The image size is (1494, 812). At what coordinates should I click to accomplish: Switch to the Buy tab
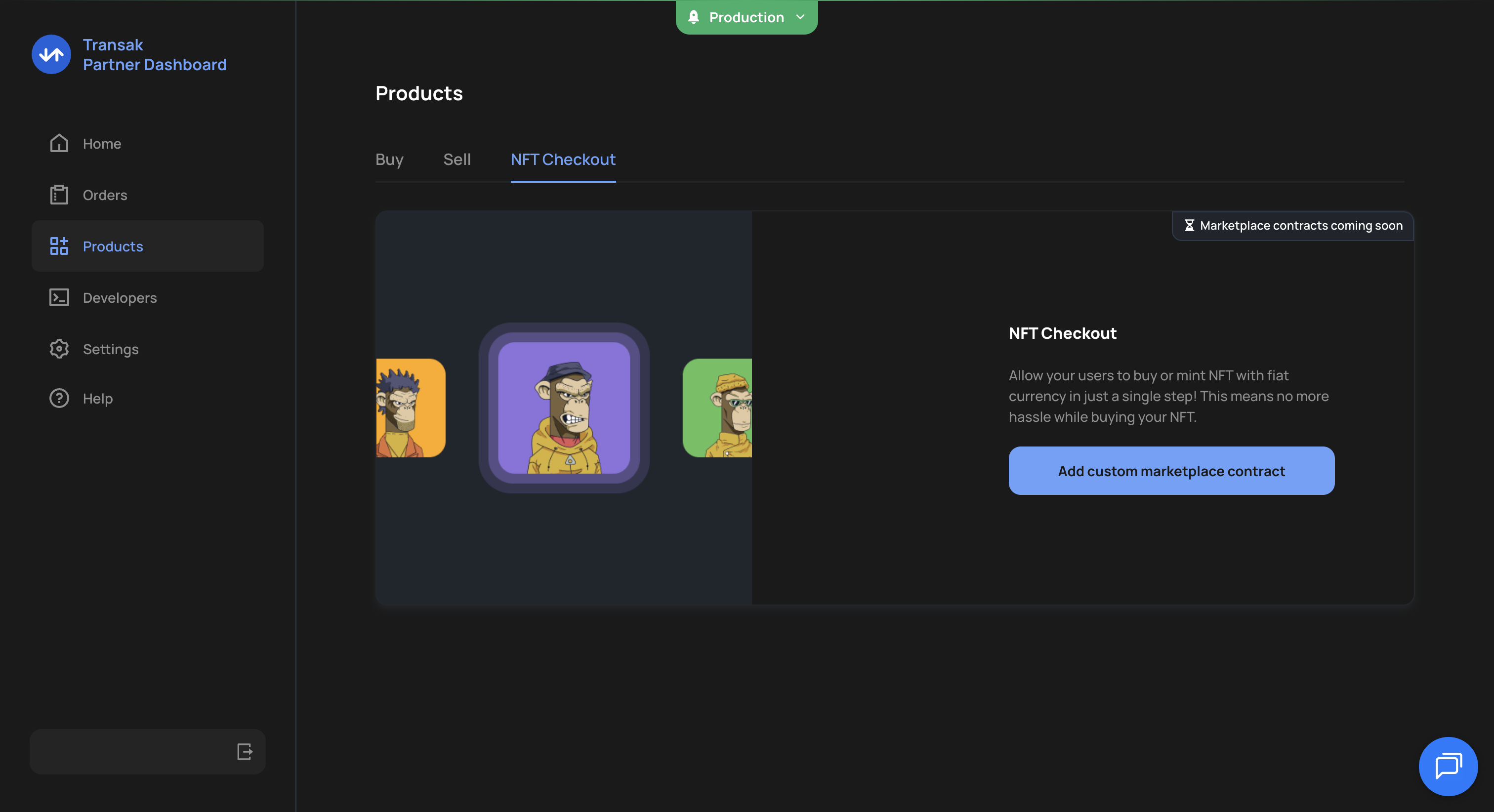click(389, 160)
